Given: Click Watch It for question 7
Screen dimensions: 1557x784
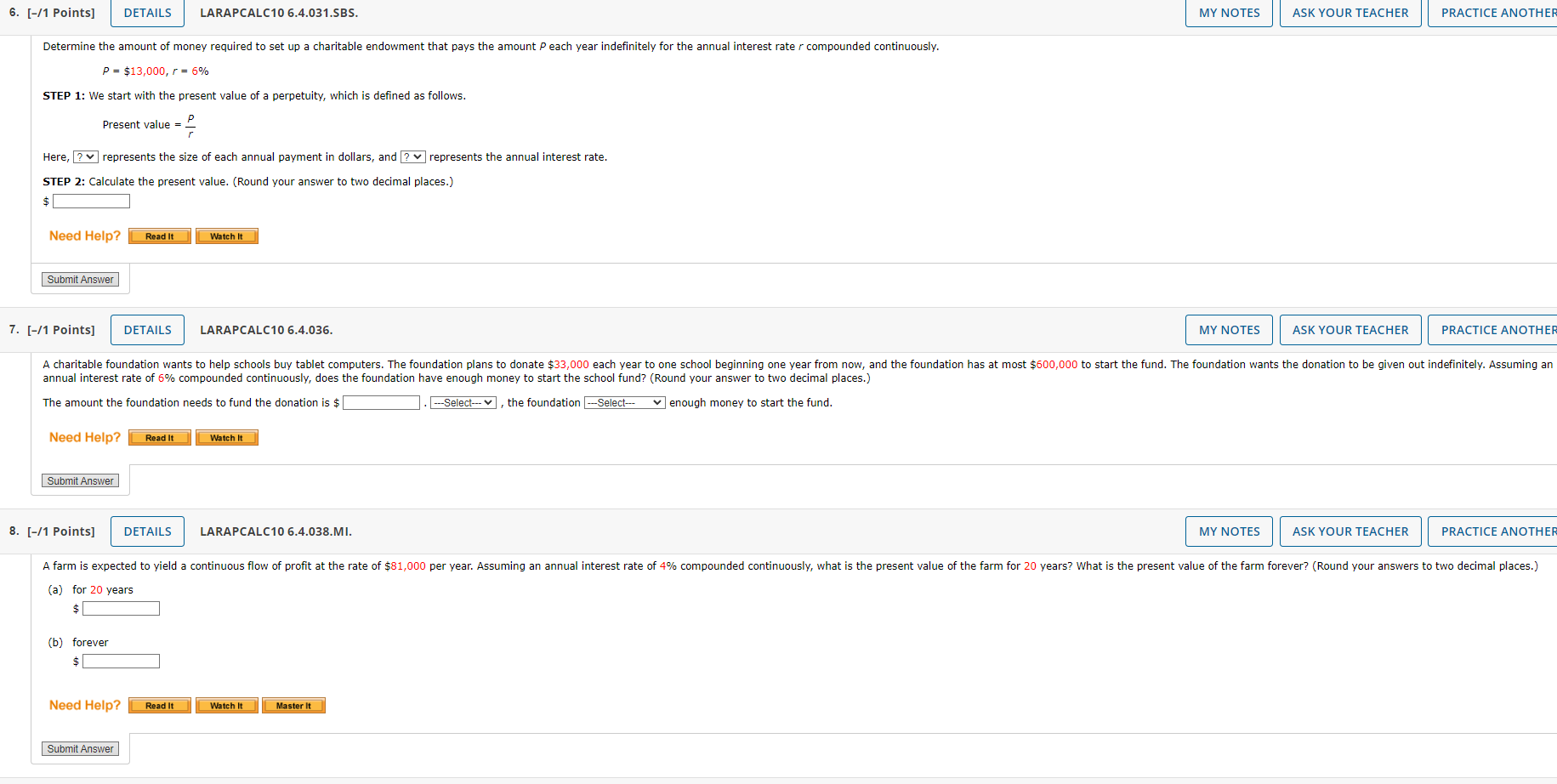Looking at the screenshot, I should (226, 437).
